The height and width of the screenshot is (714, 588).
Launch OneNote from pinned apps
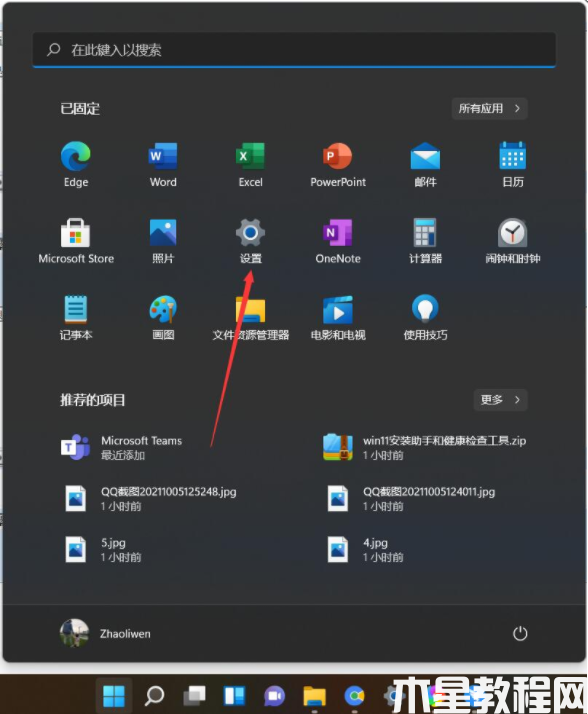(338, 241)
